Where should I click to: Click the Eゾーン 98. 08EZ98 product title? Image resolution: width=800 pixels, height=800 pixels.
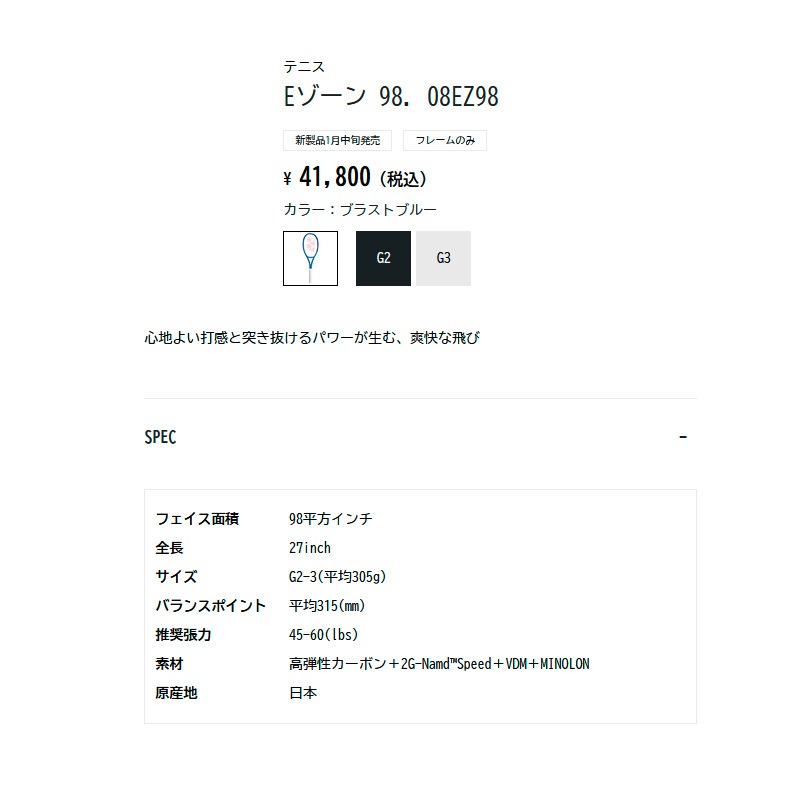pyautogui.click(x=391, y=96)
